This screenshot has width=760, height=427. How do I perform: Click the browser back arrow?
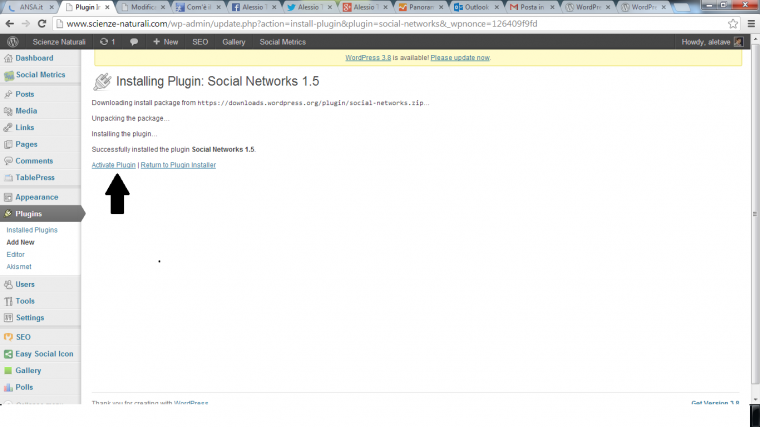(x=10, y=24)
